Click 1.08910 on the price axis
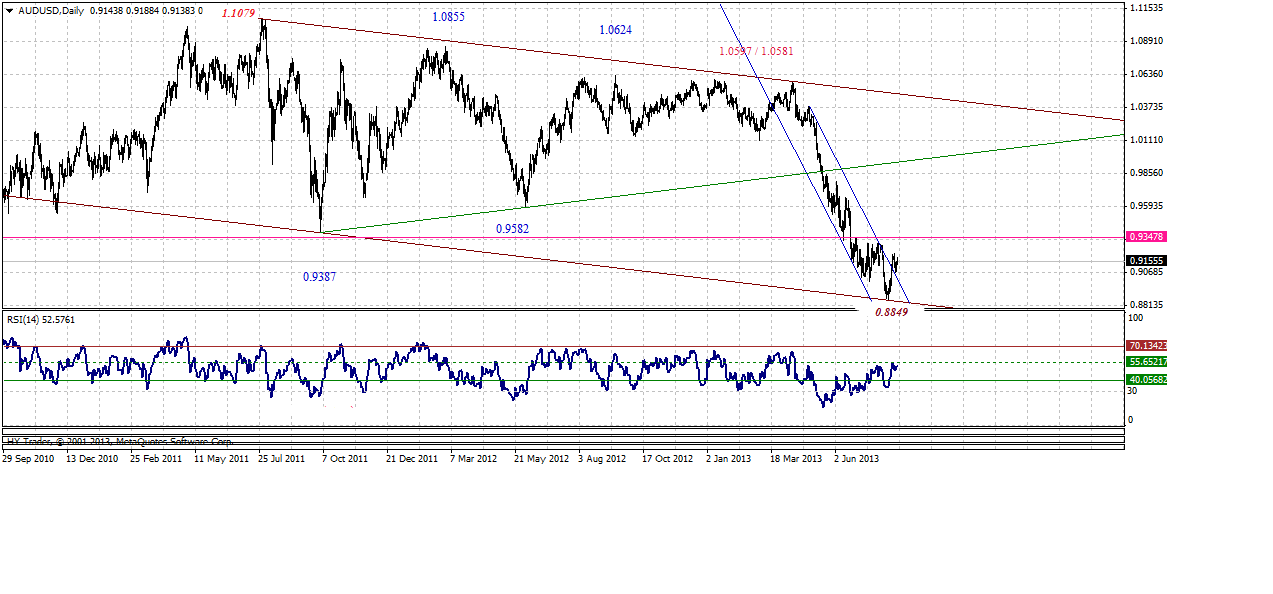 [1146, 41]
